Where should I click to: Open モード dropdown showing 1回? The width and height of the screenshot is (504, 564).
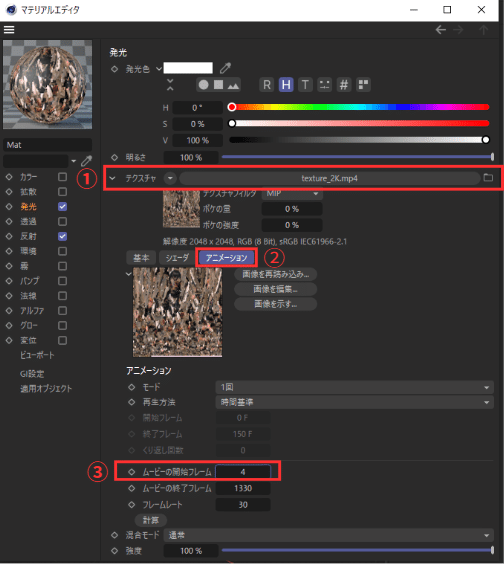pos(354,387)
